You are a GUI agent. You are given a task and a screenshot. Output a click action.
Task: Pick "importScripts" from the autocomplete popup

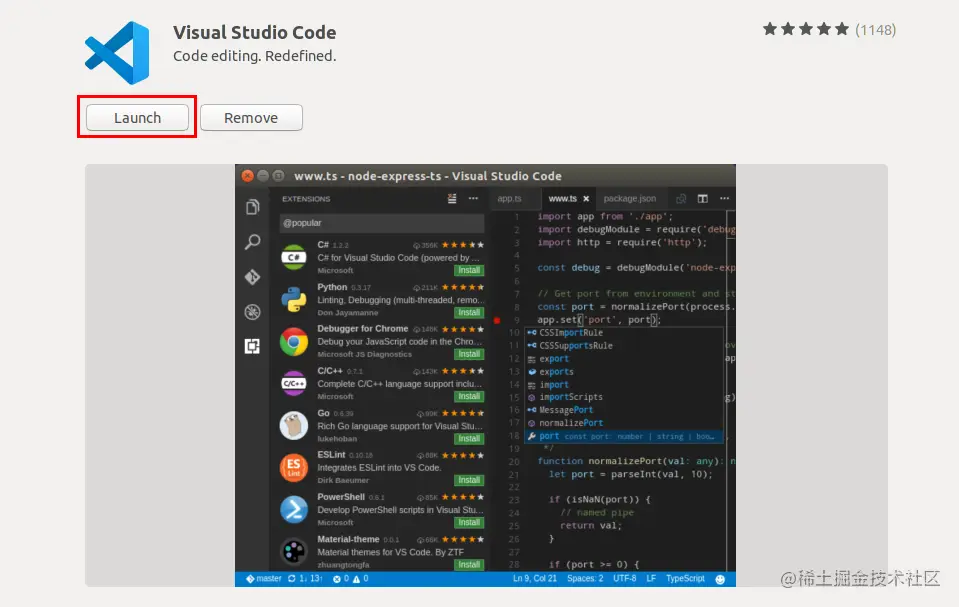(624, 397)
